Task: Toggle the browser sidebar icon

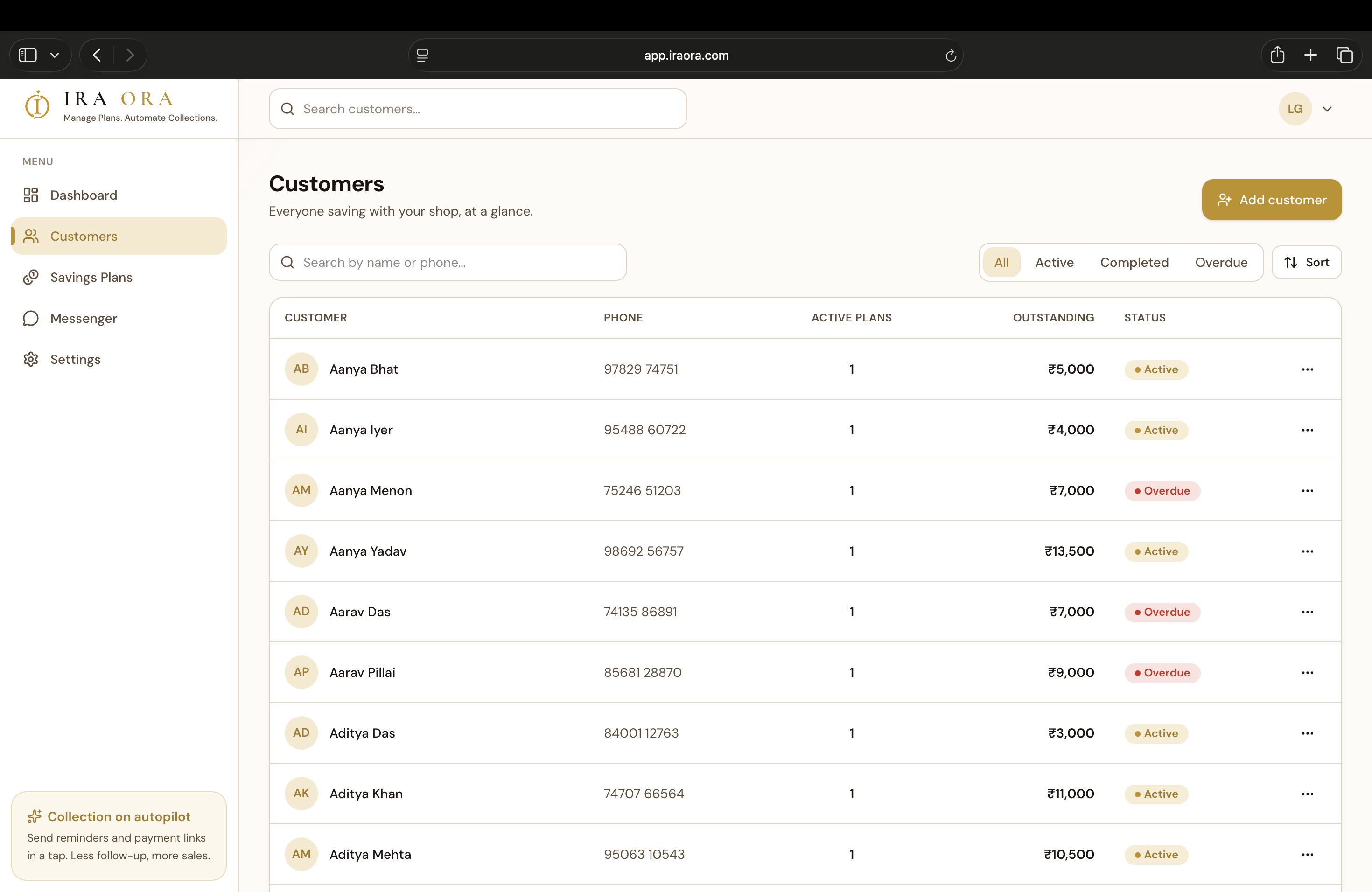Action: 28,56
